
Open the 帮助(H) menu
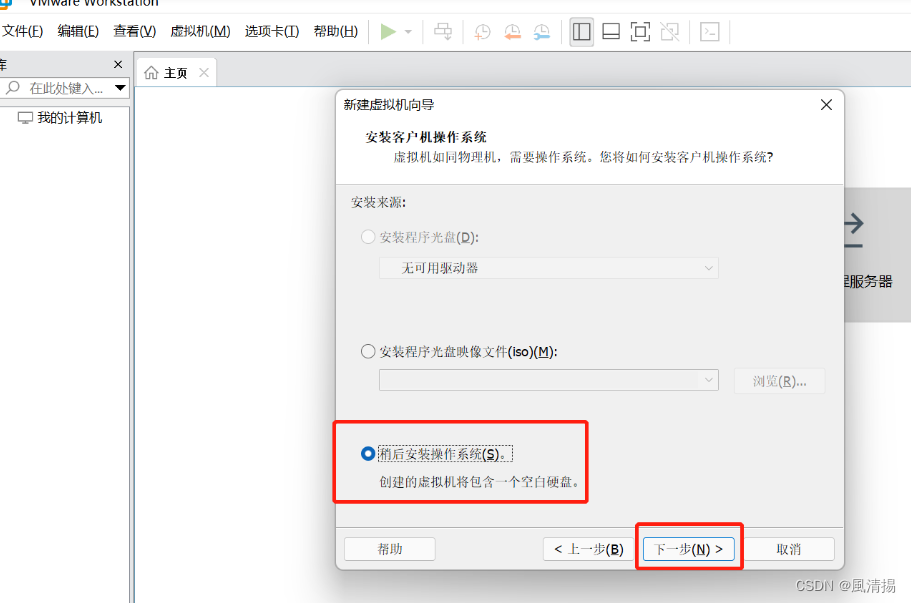(x=335, y=31)
